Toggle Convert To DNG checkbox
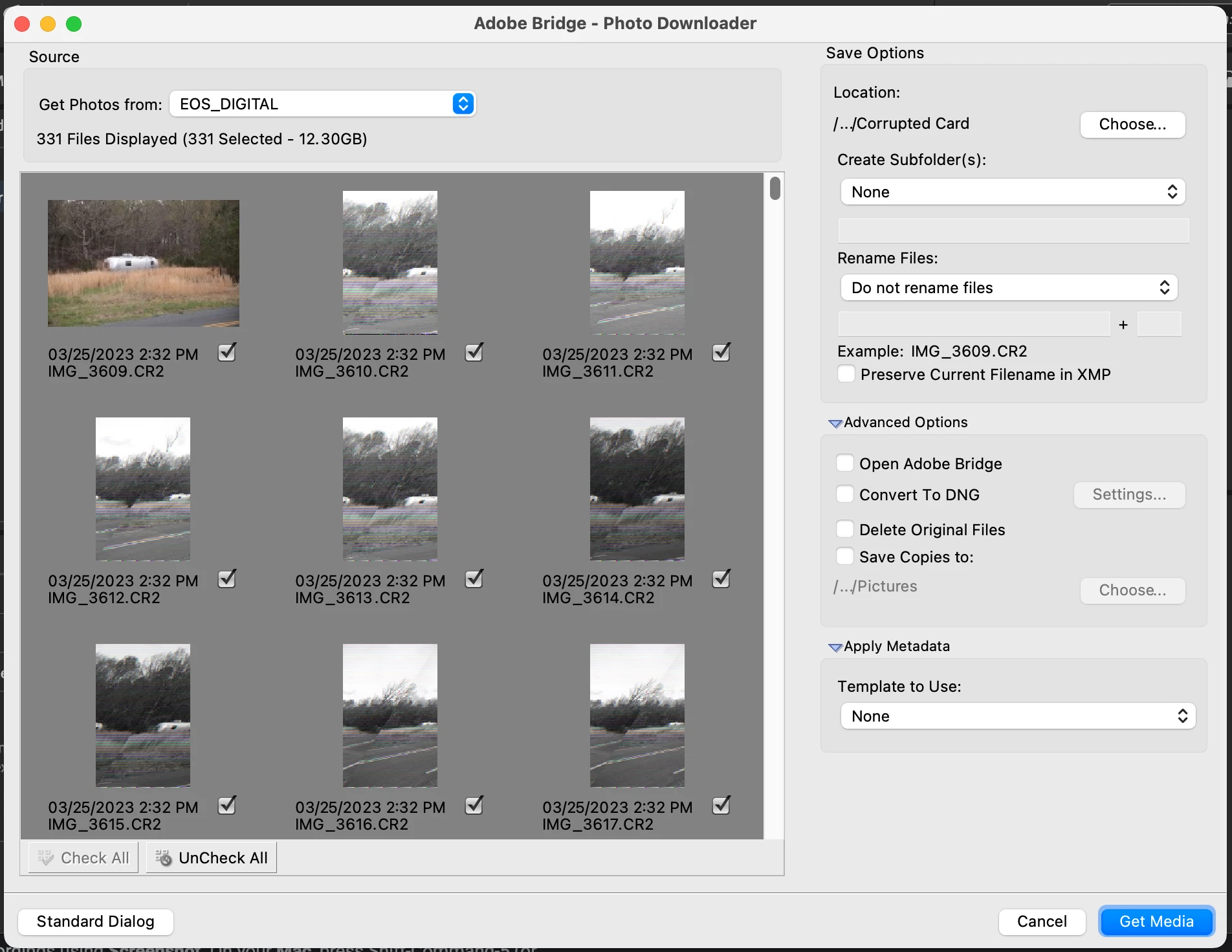The image size is (1232, 952). coord(845,494)
